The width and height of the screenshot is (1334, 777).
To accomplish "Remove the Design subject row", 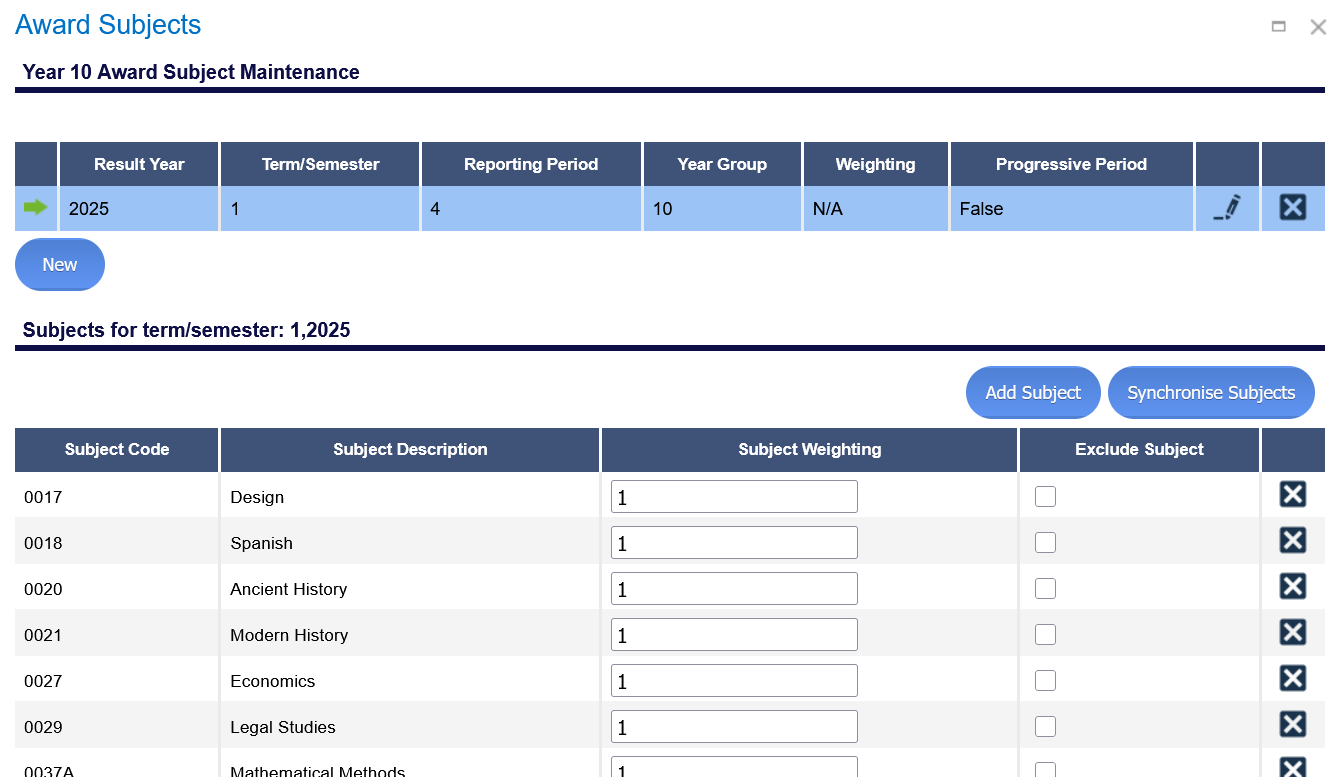I will 1293,494.
